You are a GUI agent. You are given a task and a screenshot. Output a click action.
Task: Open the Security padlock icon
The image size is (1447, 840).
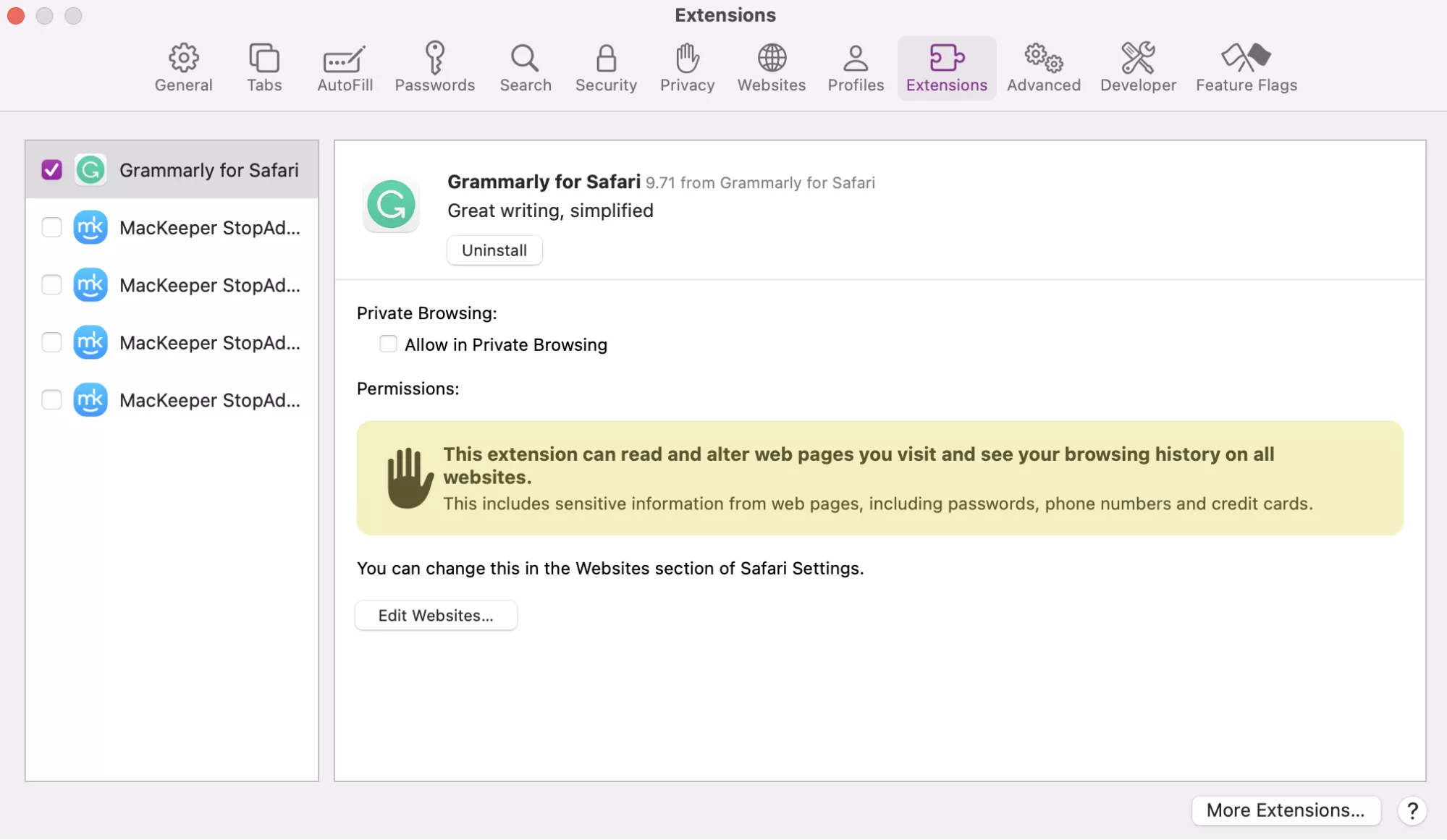(x=606, y=67)
